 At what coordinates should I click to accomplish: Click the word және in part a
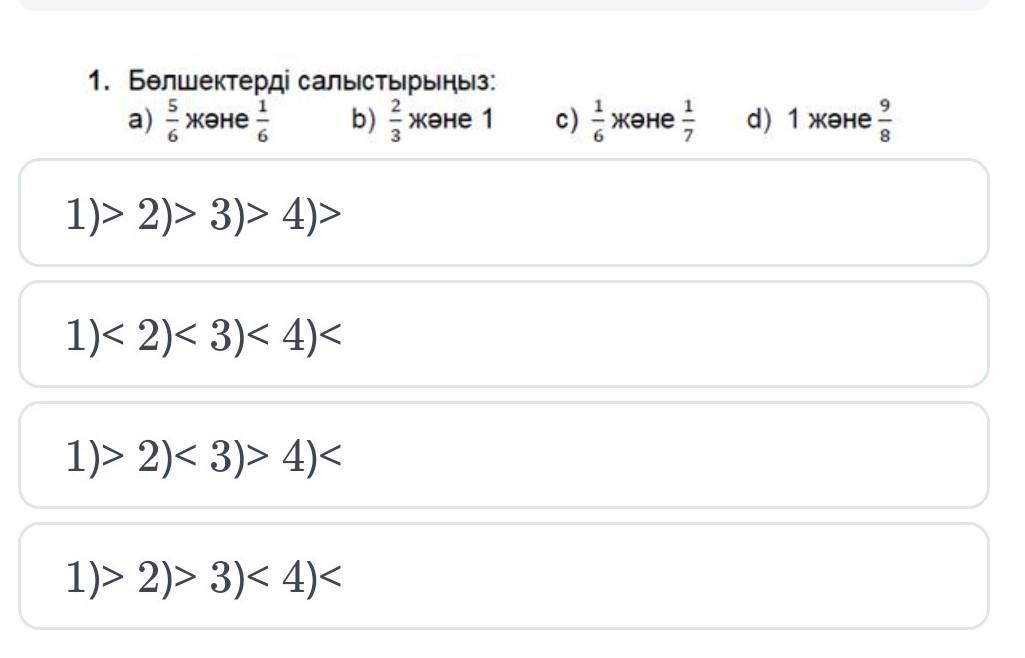pyautogui.click(x=218, y=120)
